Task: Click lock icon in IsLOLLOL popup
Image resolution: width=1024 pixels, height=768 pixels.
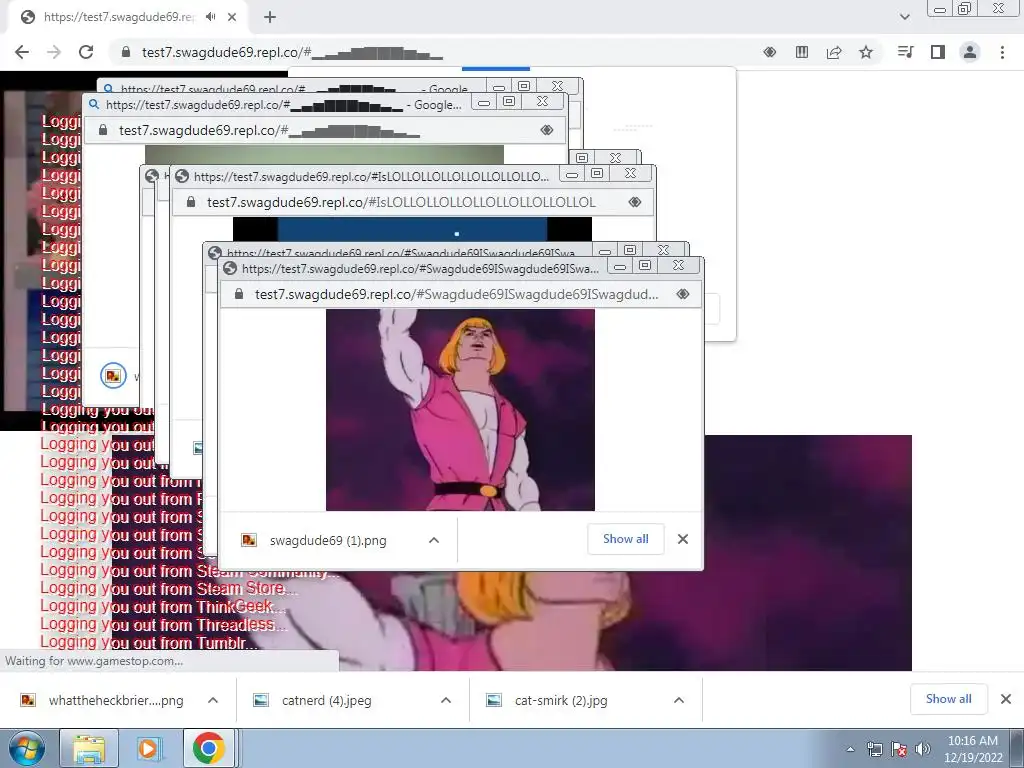Action: (x=191, y=202)
